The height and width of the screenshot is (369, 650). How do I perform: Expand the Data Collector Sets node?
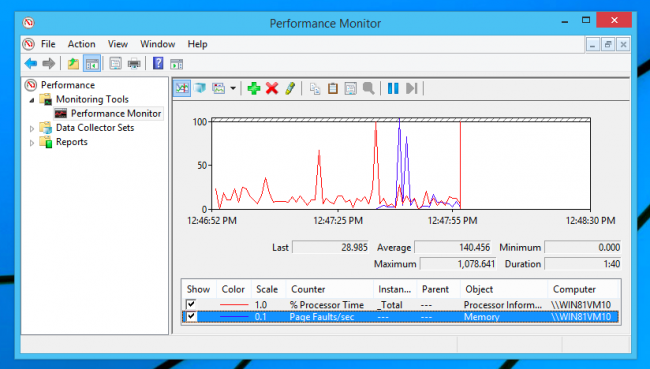coord(32,129)
